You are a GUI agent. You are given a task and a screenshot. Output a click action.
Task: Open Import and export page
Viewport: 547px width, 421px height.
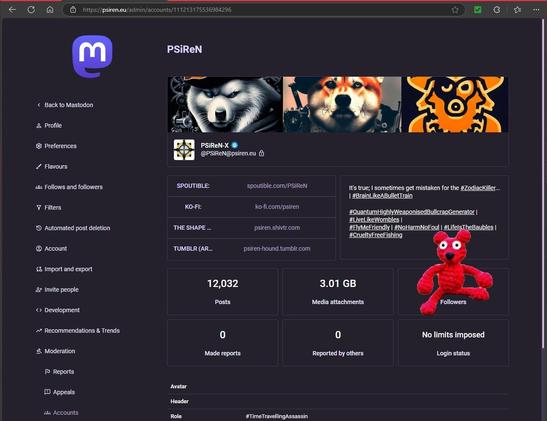[x=64, y=269]
